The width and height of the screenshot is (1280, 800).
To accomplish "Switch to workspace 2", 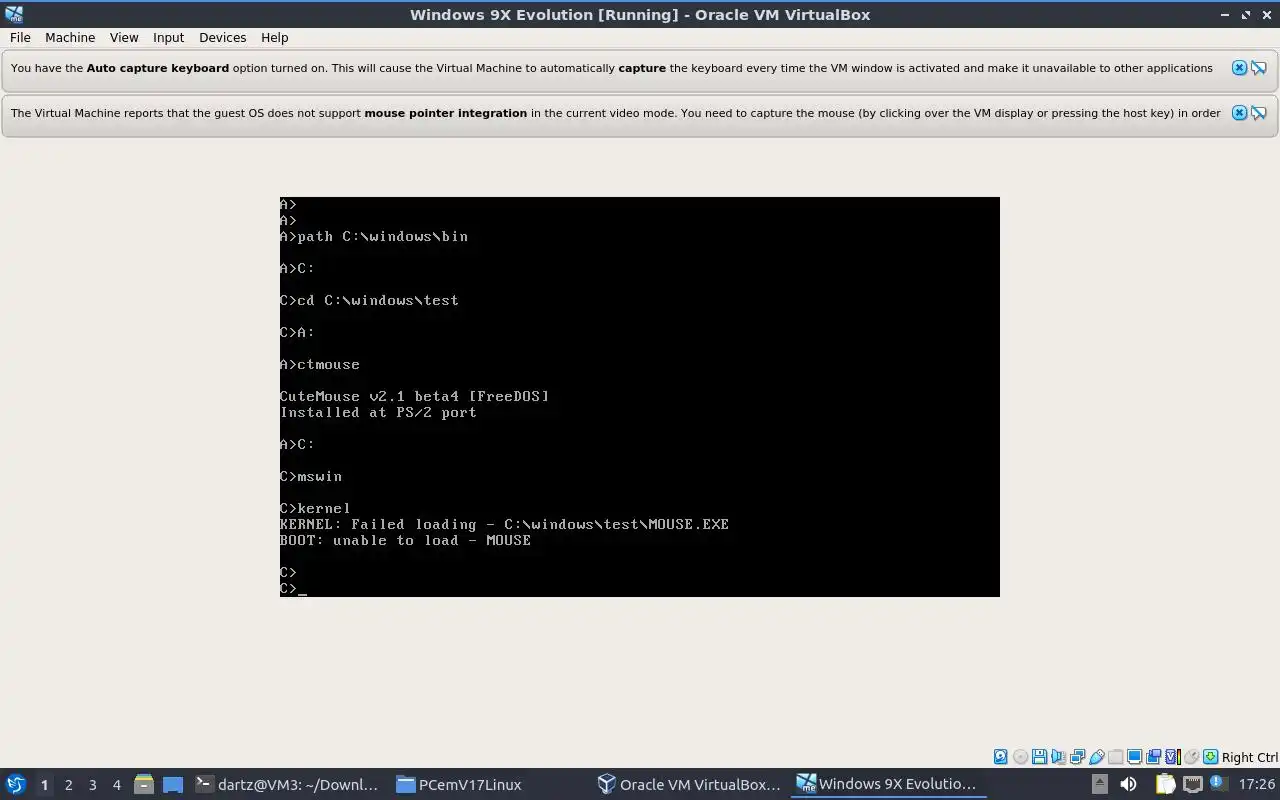I will coord(68,785).
